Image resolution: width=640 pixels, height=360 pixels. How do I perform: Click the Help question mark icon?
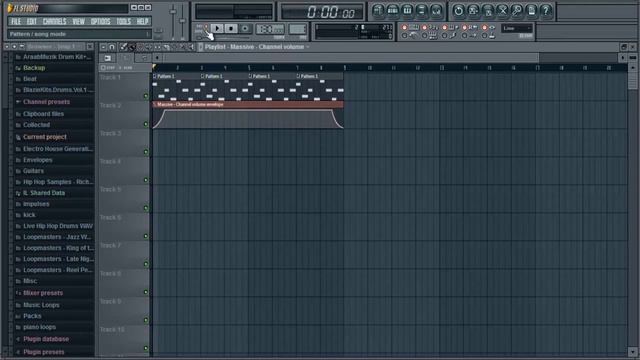[546, 11]
